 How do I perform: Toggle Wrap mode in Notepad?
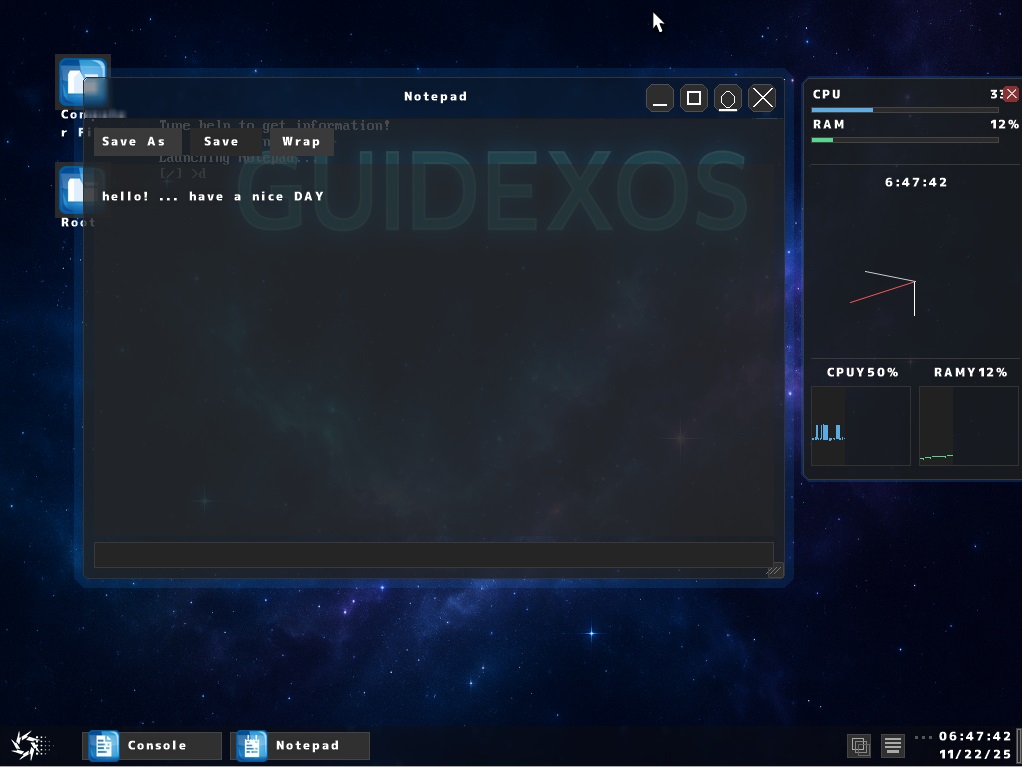click(301, 141)
